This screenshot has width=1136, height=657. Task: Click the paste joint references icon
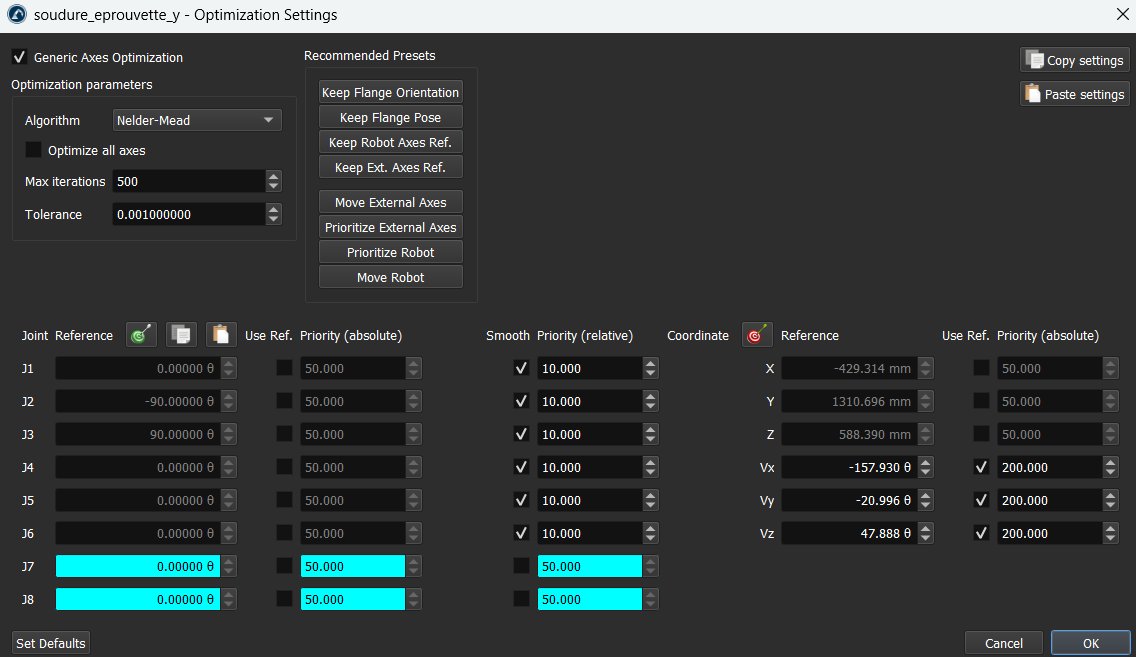(x=221, y=335)
